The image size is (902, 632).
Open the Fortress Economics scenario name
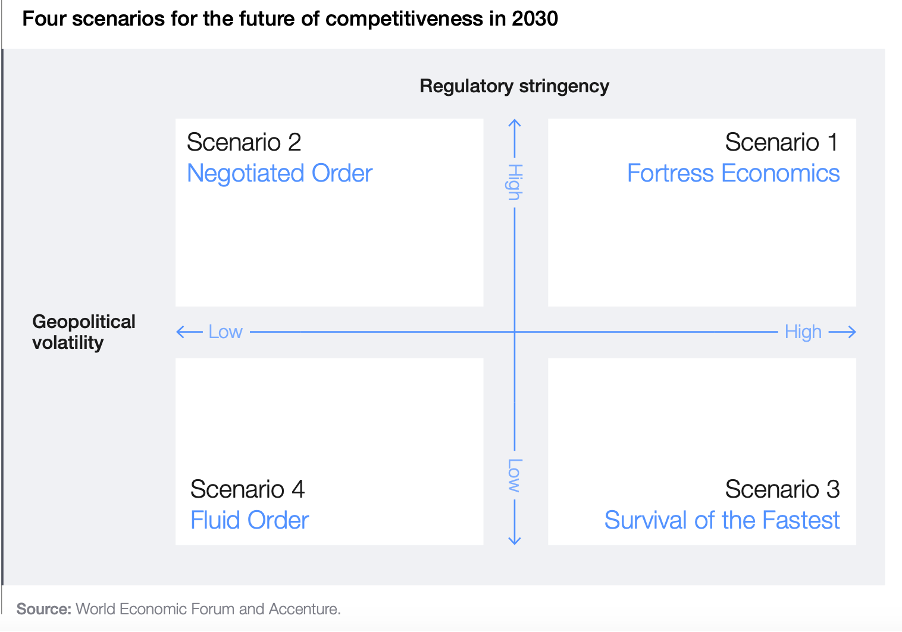tap(733, 173)
